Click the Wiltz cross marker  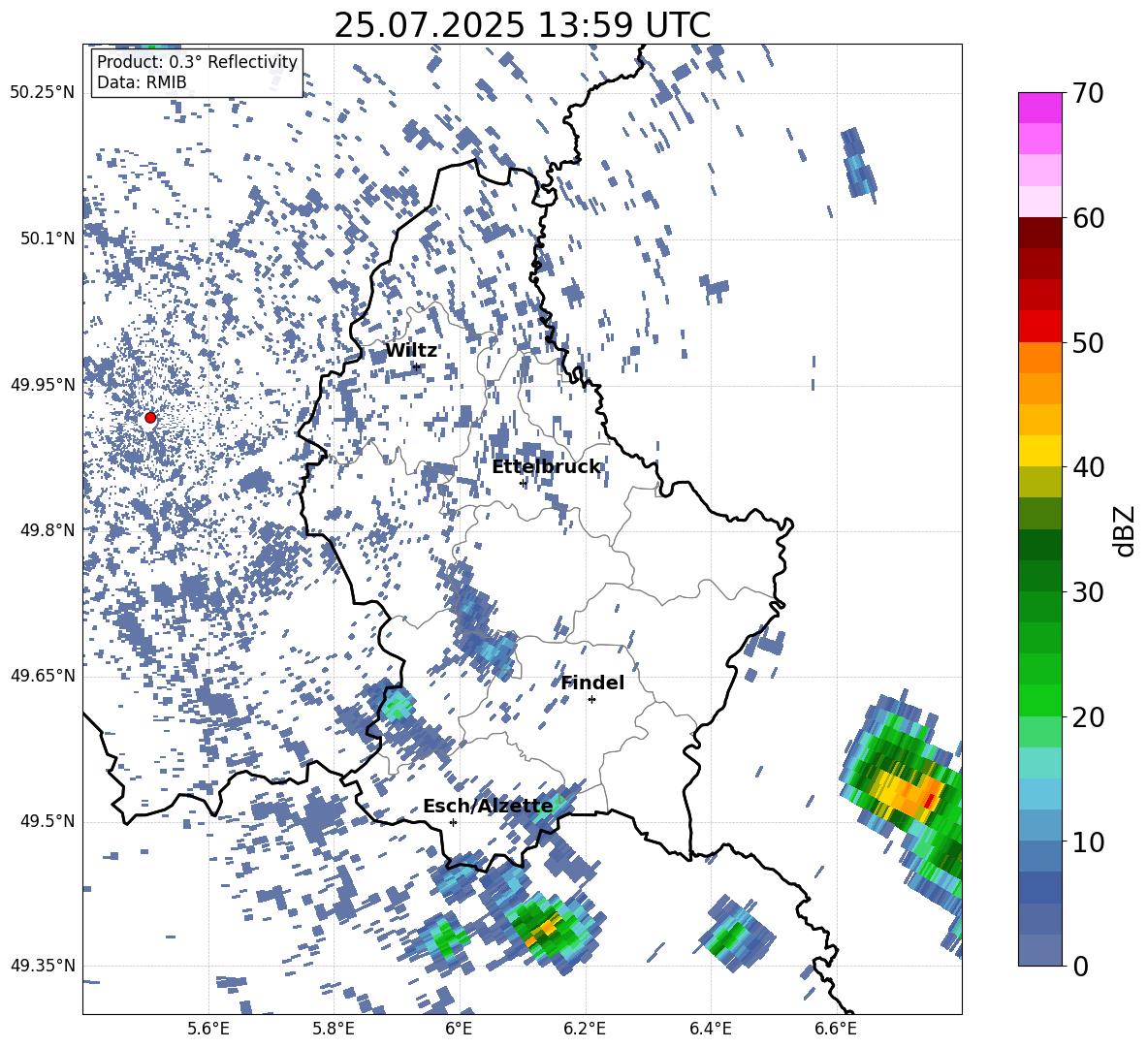(416, 366)
